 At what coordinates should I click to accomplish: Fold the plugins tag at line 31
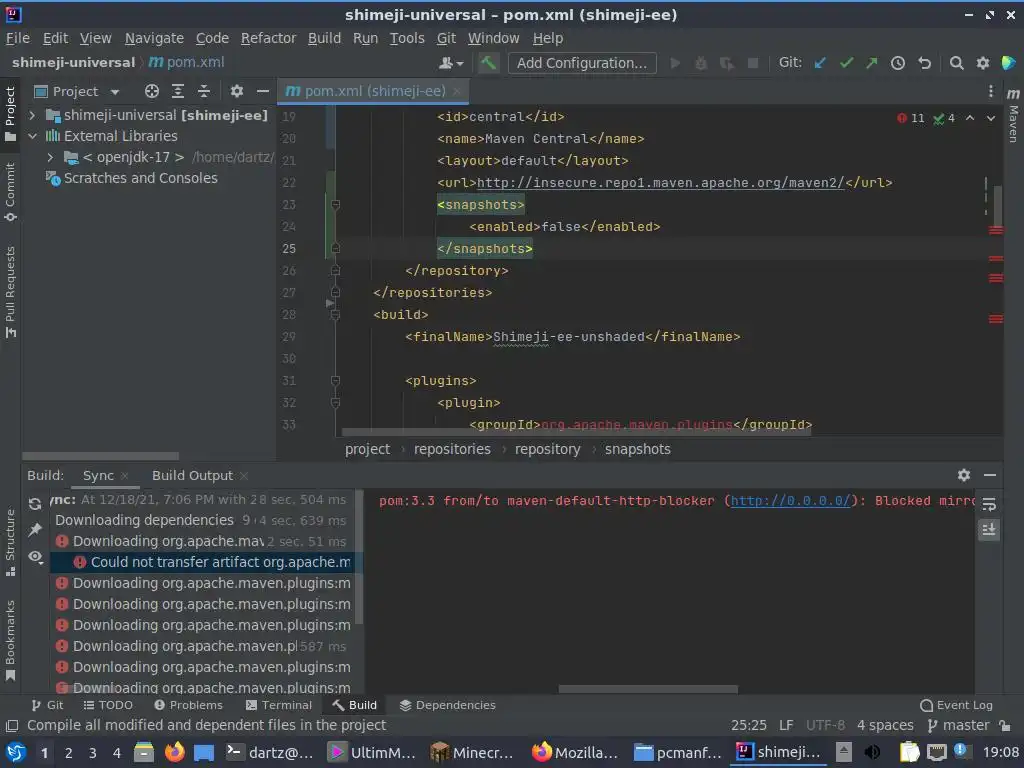(335, 381)
